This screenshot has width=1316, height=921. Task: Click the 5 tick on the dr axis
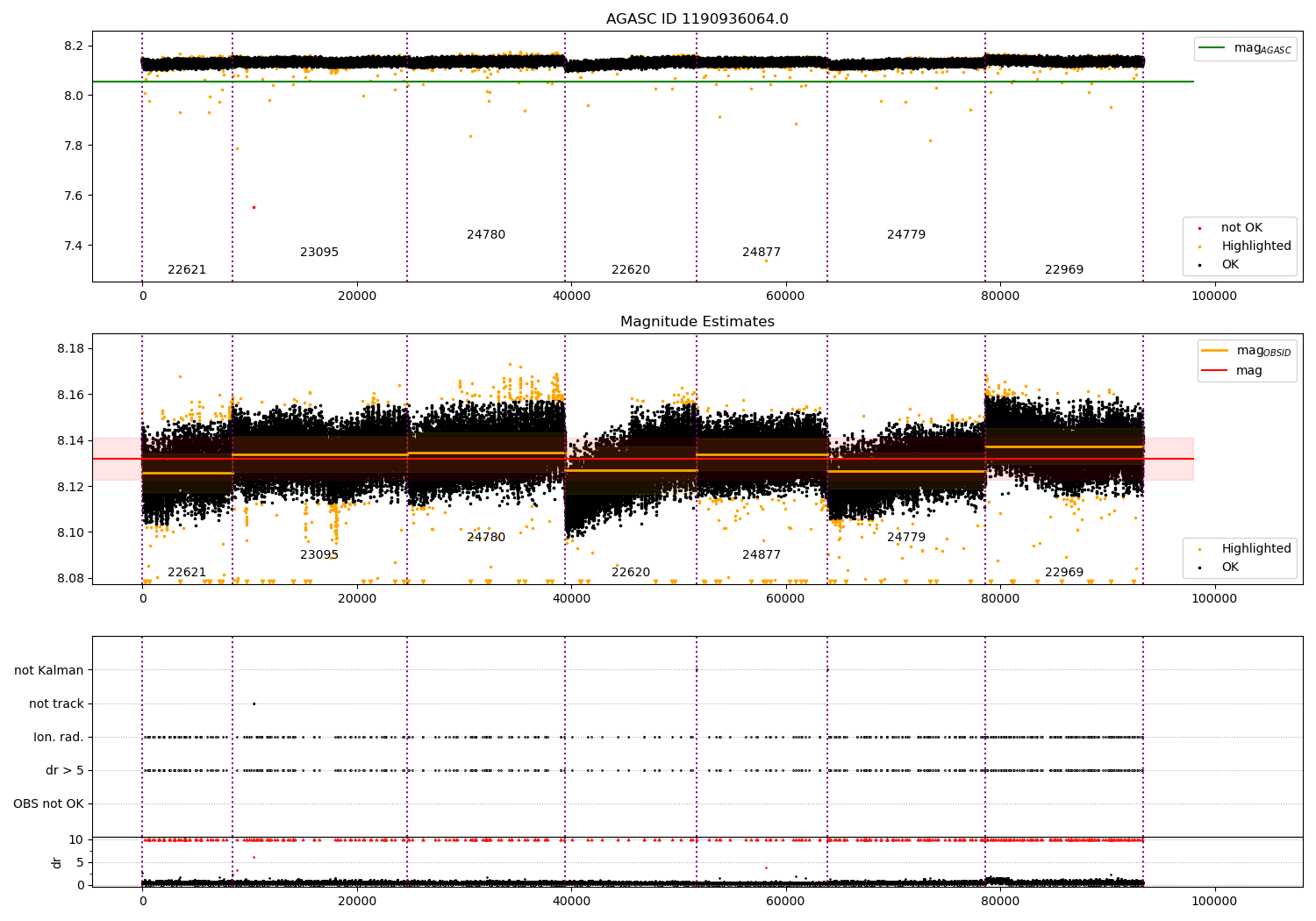[x=81, y=863]
